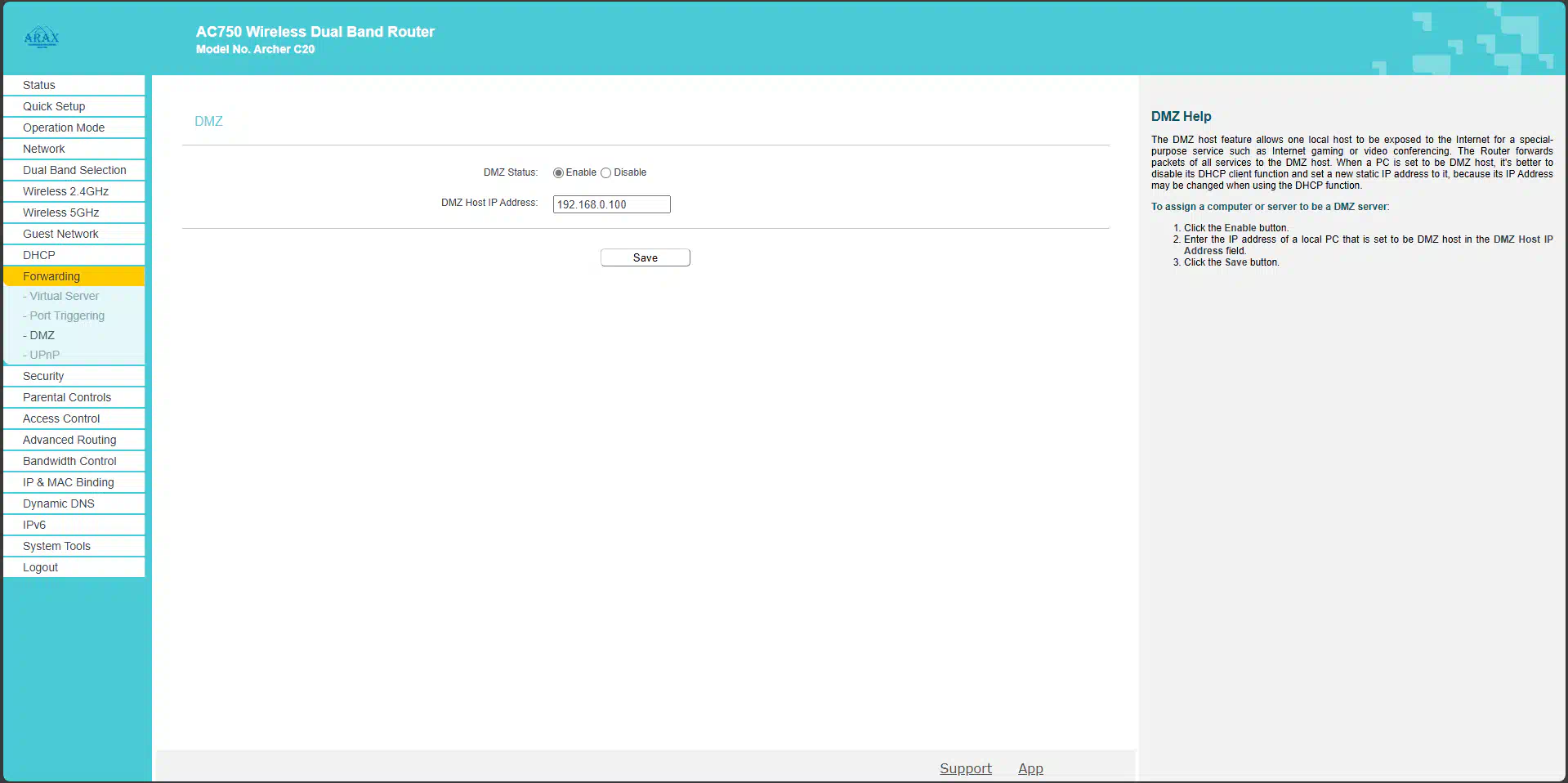
Task: Collapse the Forwarding menu
Action: (74, 276)
